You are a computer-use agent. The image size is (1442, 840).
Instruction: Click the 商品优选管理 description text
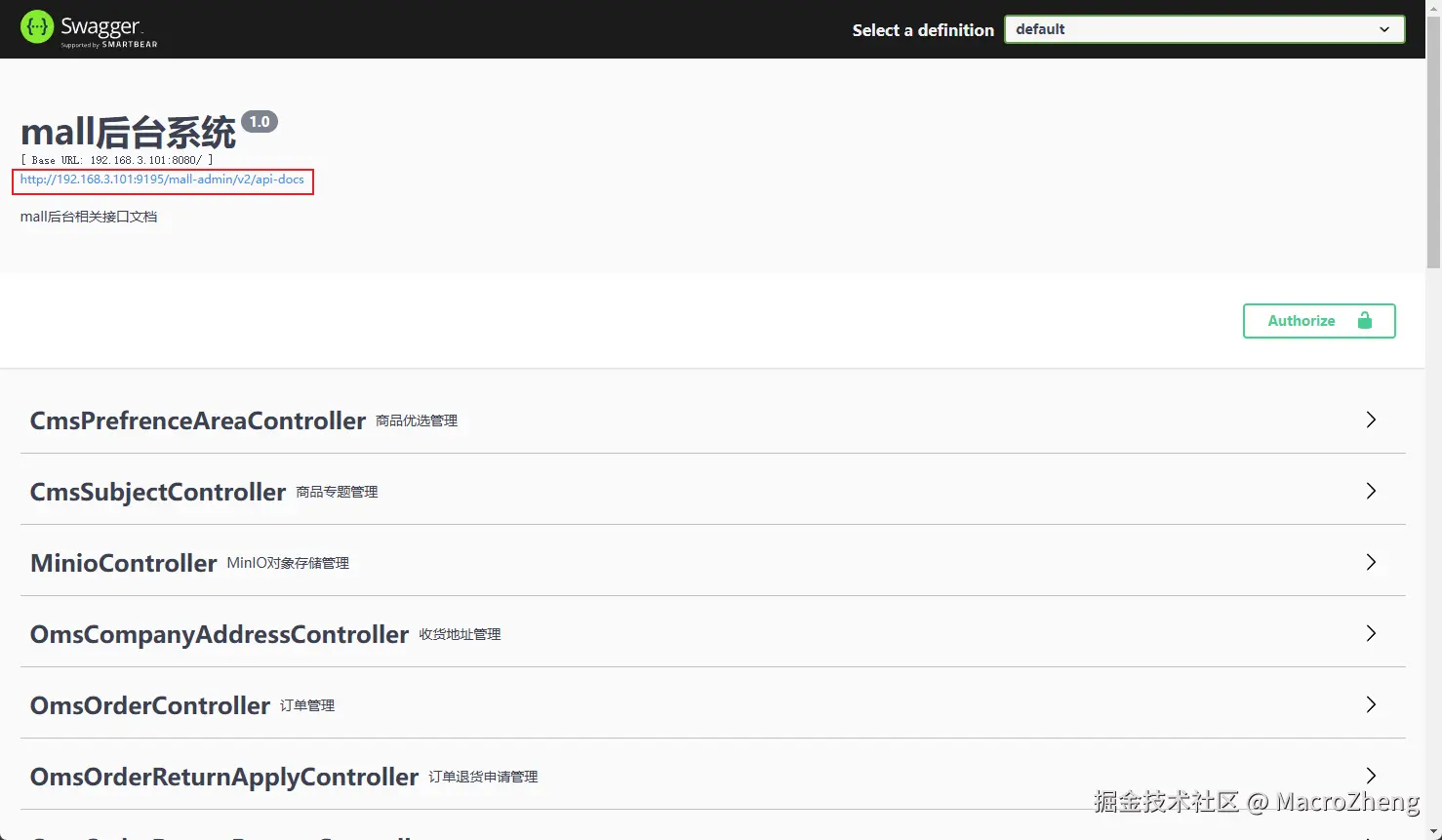coord(417,420)
